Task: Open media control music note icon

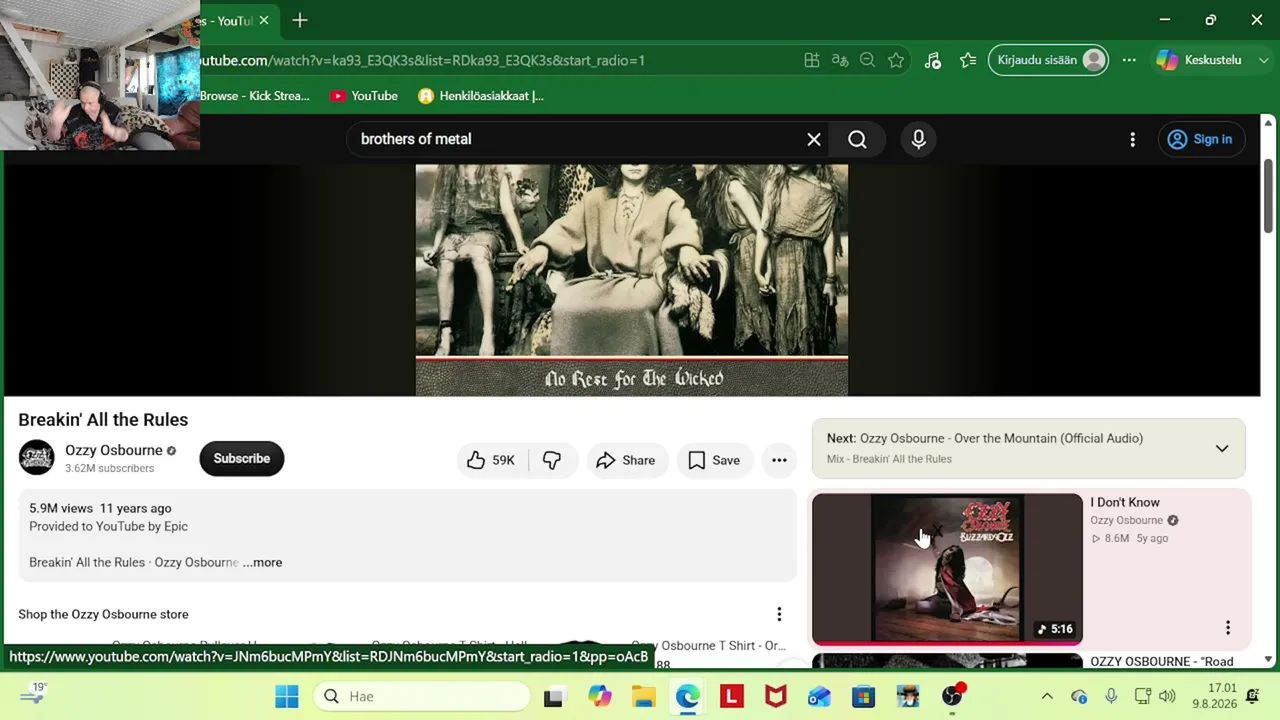Action: tap(933, 61)
